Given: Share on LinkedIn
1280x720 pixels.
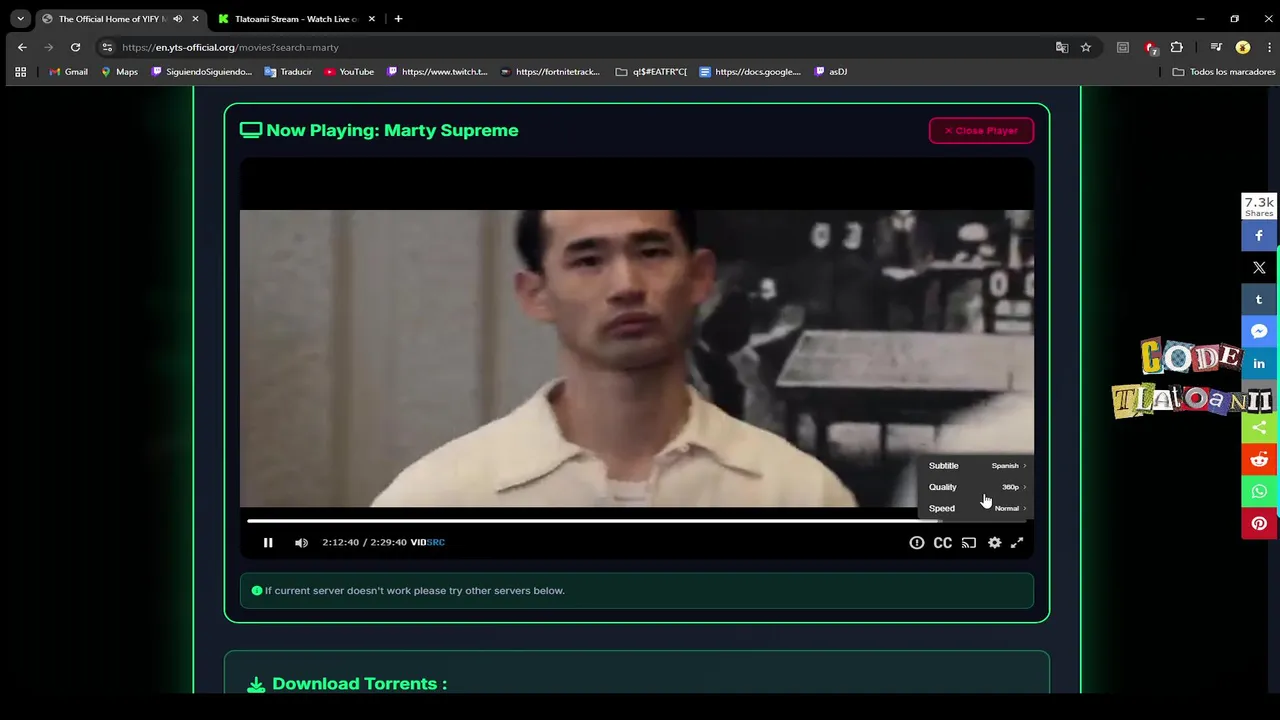Looking at the screenshot, I should (1259, 364).
